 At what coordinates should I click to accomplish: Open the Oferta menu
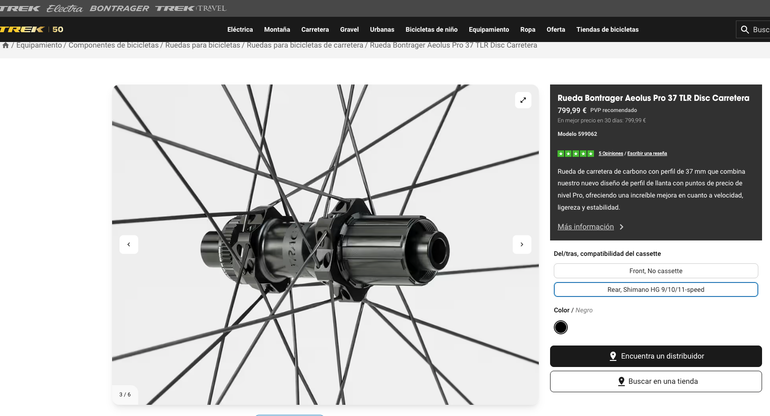pyautogui.click(x=556, y=29)
